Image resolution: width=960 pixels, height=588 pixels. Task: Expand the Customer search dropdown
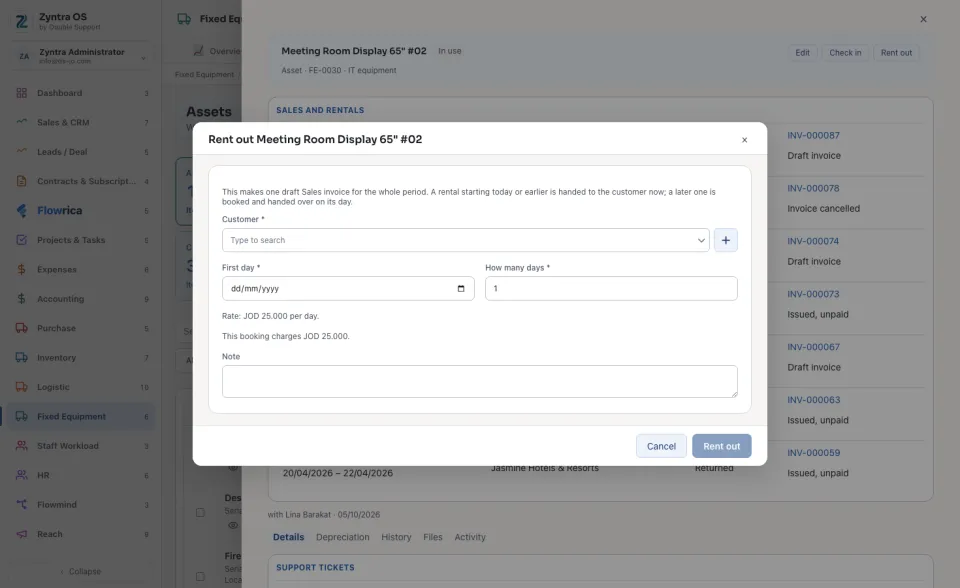pos(701,240)
